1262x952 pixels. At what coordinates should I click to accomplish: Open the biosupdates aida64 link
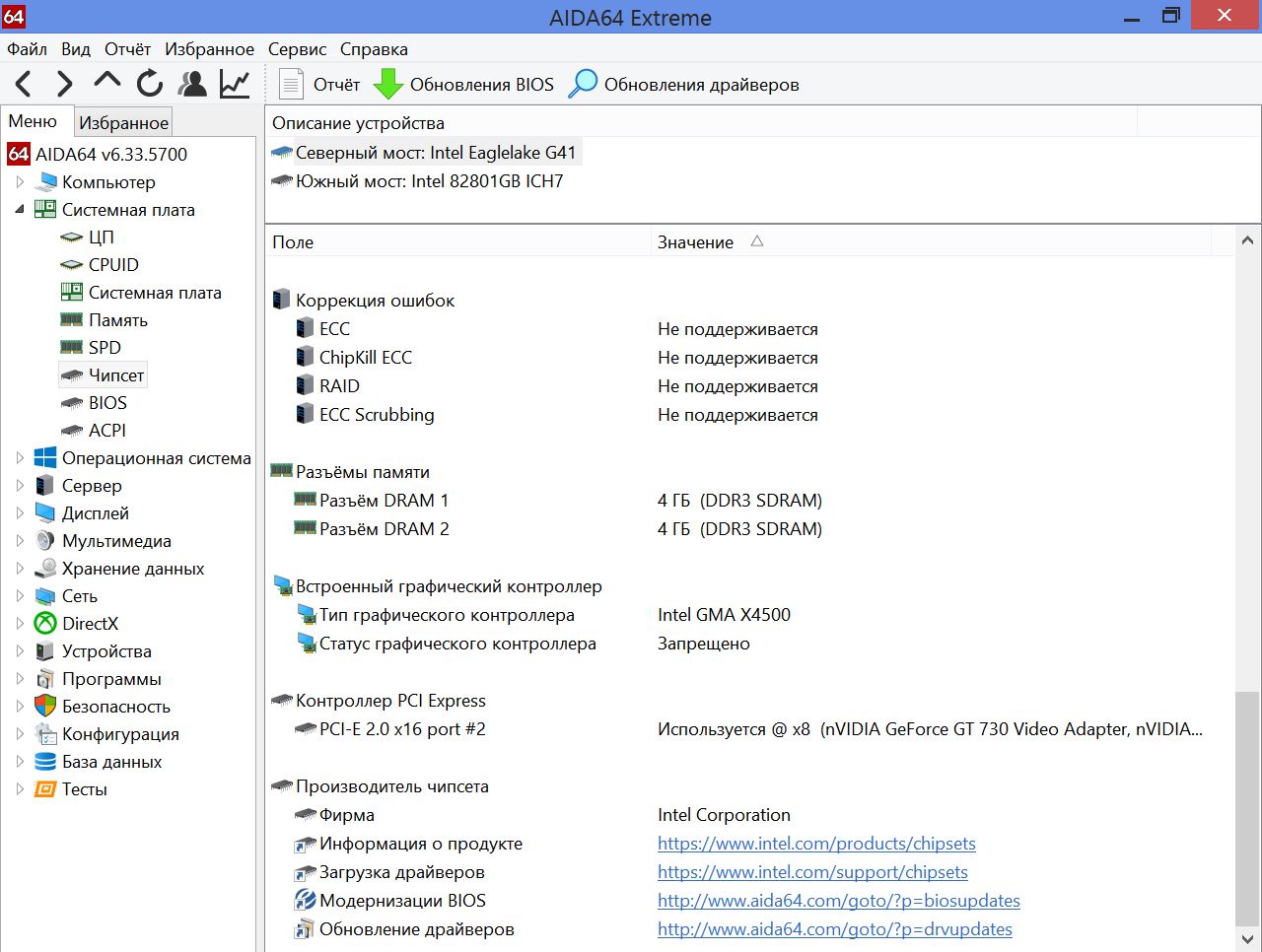coord(839,901)
